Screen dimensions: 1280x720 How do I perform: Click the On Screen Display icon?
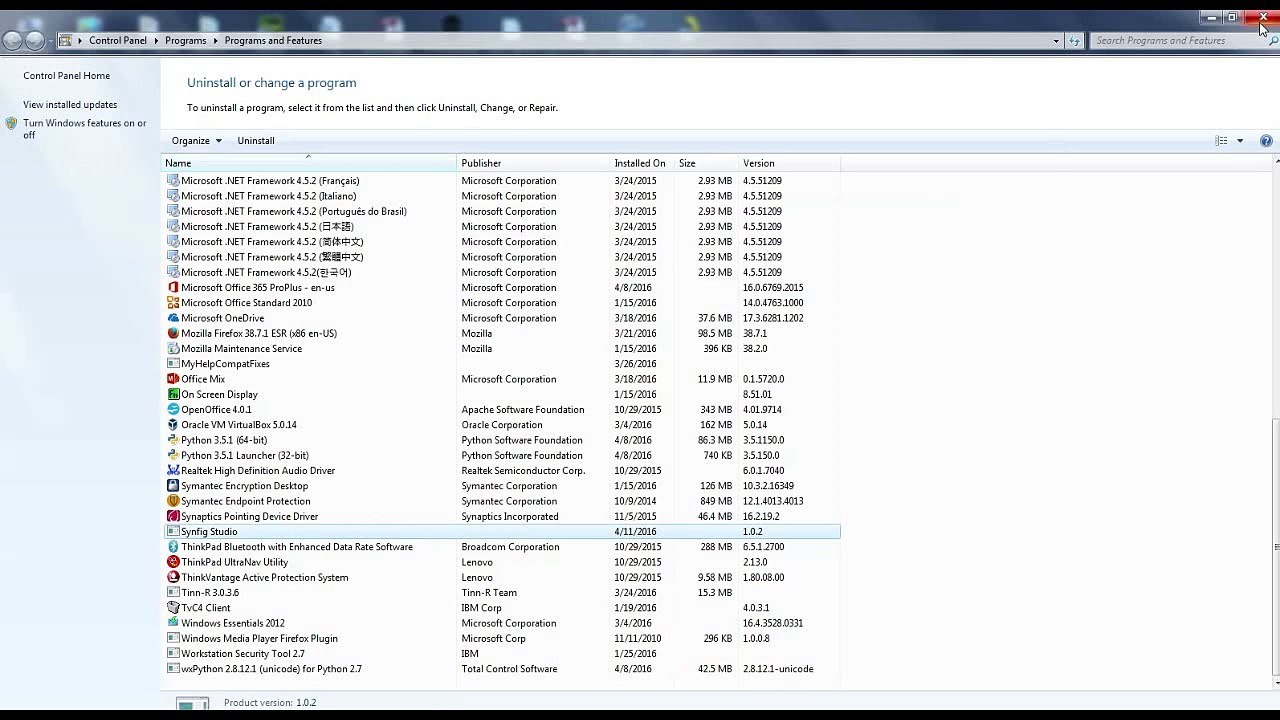173,395
